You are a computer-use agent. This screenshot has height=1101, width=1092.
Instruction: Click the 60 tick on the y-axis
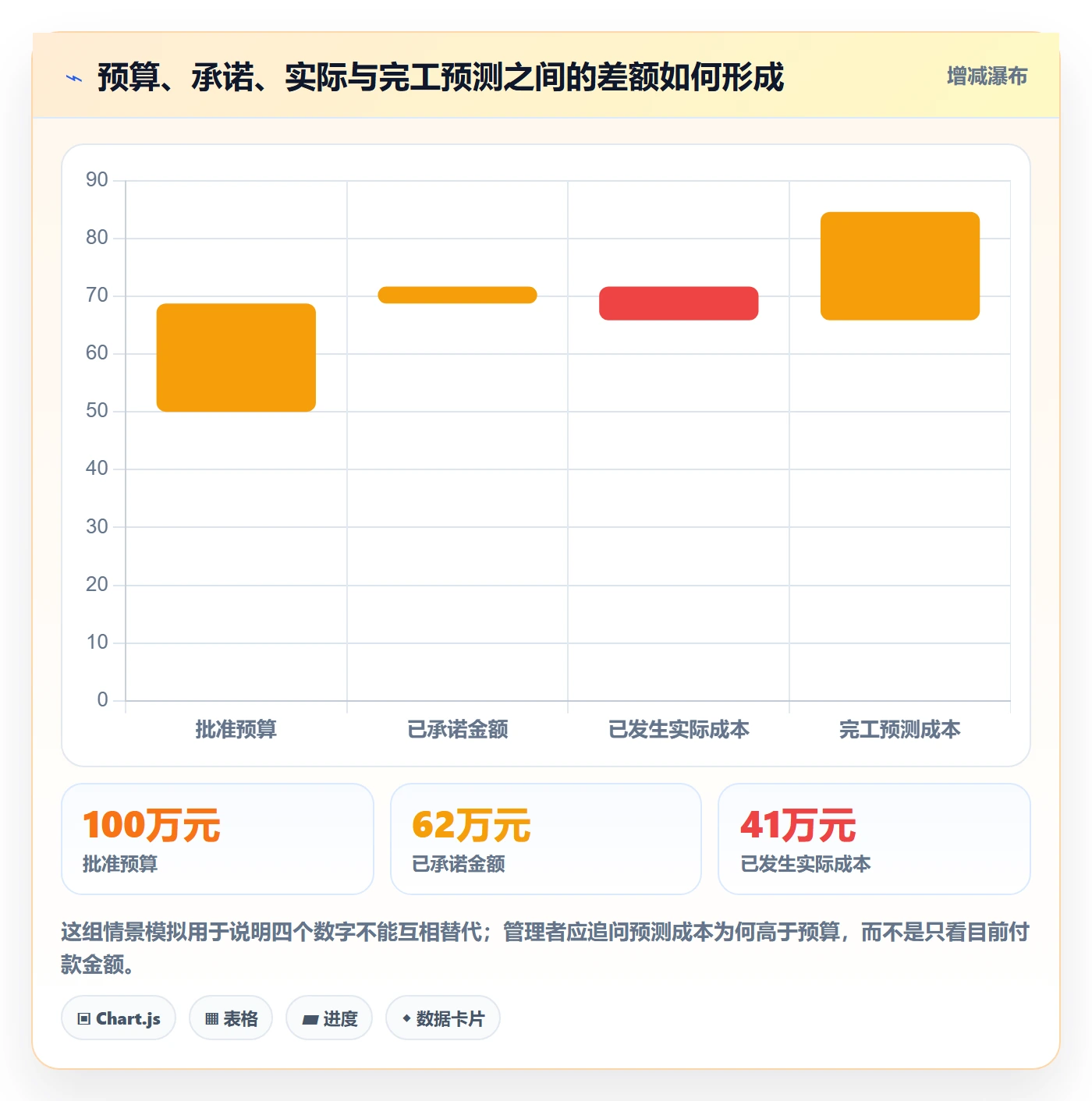pyautogui.click(x=97, y=353)
